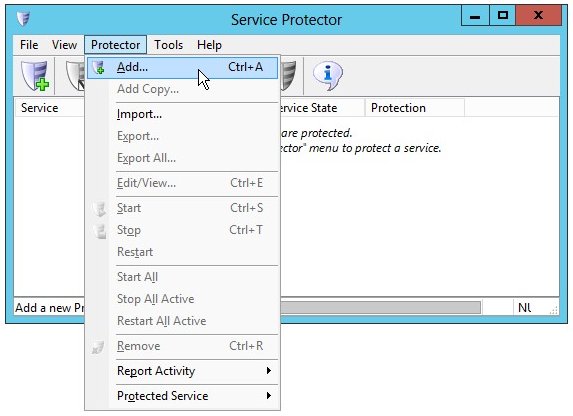Close the open Protector menu header
The height and width of the screenshot is (416, 573).
[x=115, y=45]
